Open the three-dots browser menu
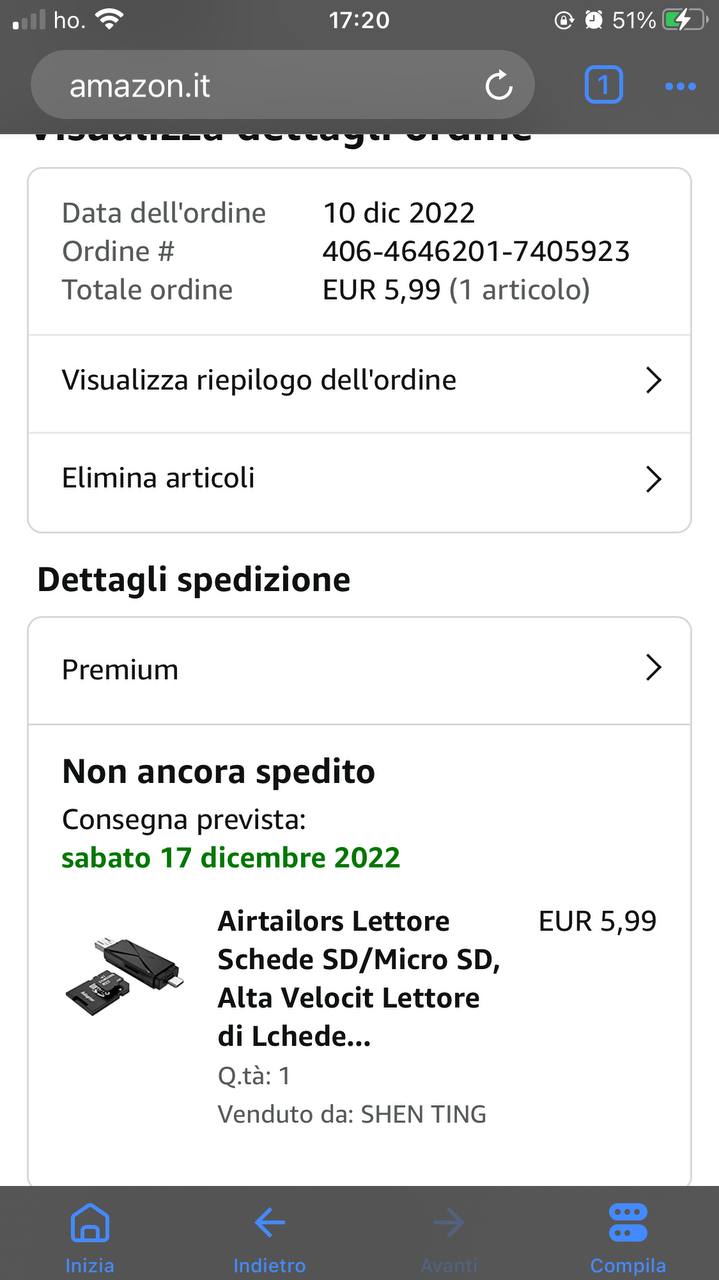This screenshot has width=719, height=1280. (x=680, y=87)
